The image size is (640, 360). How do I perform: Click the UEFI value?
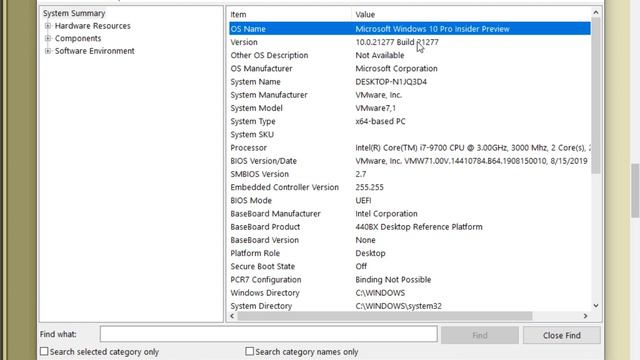click(x=363, y=200)
